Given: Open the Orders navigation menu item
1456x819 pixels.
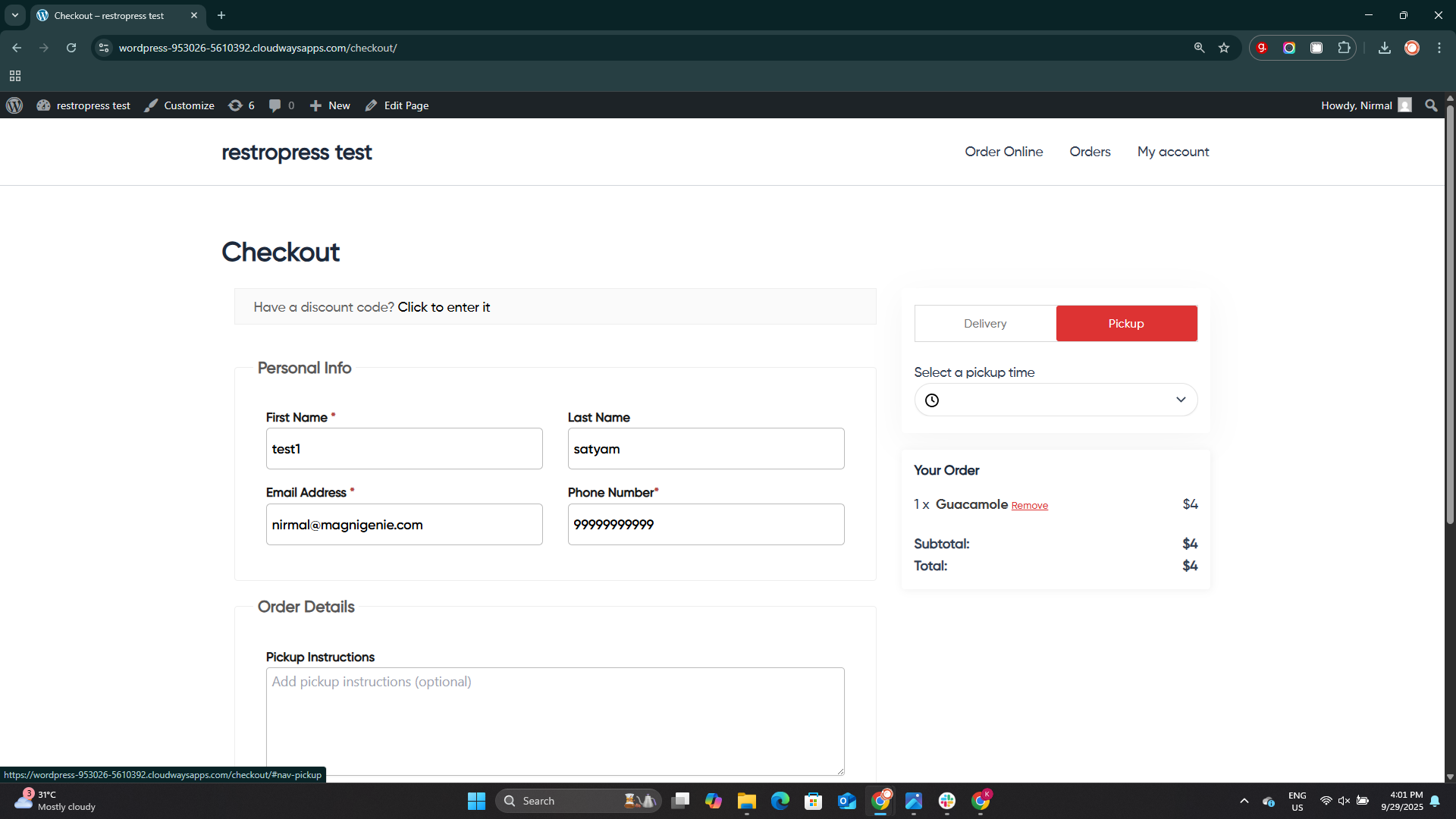Looking at the screenshot, I should [1090, 152].
